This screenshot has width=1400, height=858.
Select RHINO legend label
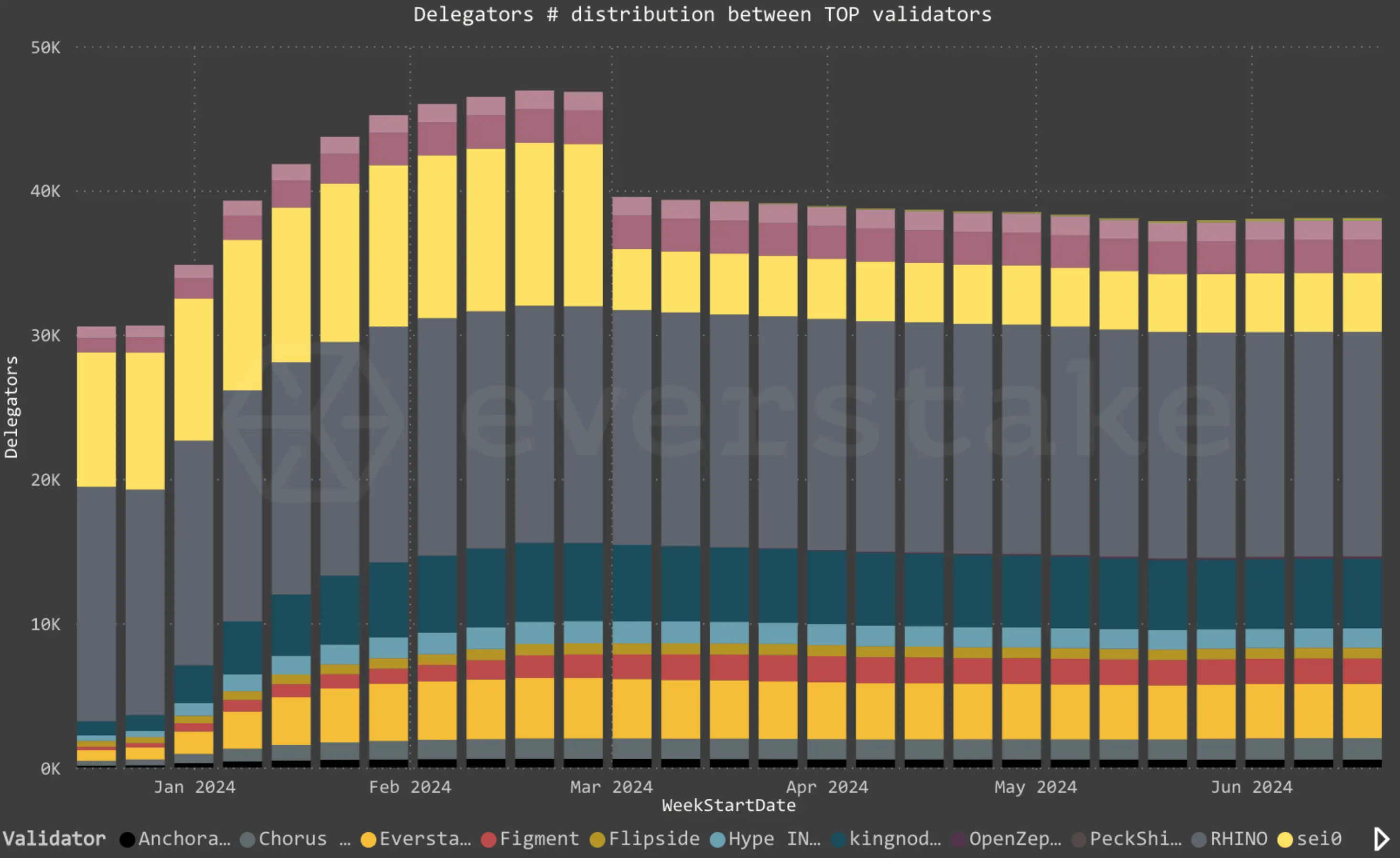click(1239, 839)
